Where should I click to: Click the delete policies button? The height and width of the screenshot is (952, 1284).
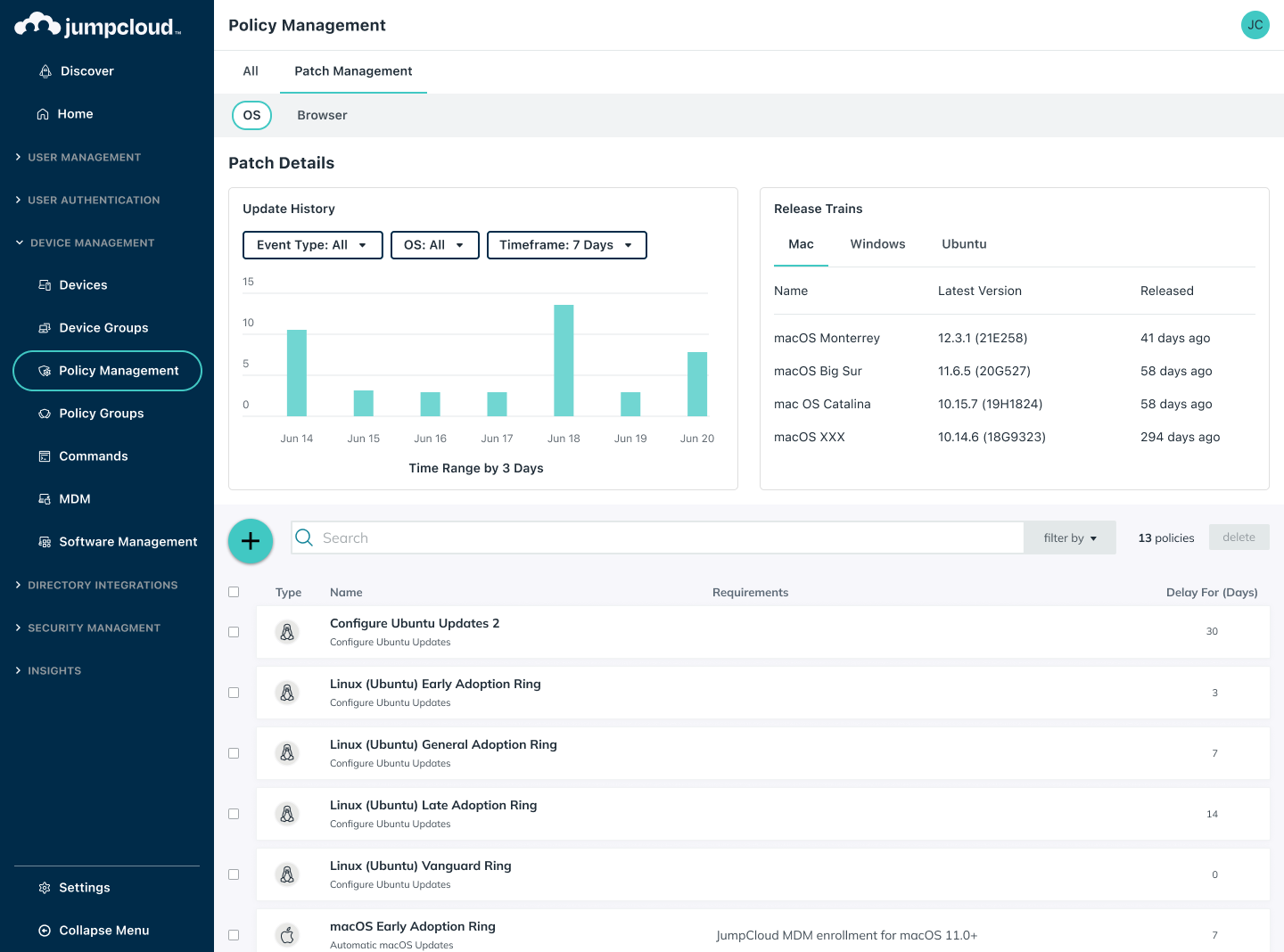[1239, 538]
